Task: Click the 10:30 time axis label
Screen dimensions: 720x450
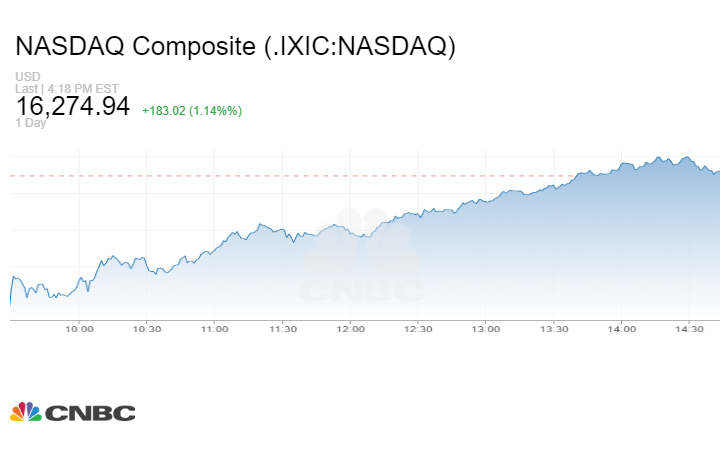Action: click(147, 329)
